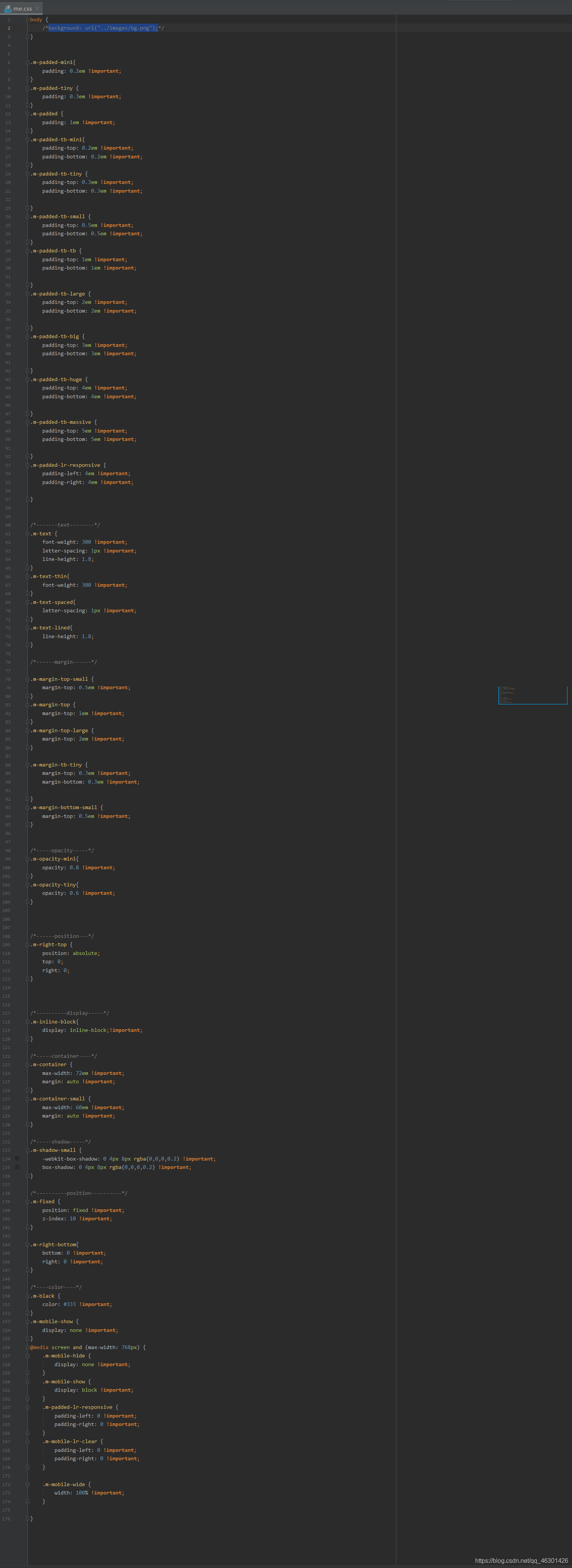Click the 'display: block !important;' line
Screen dimensions: 572x1568
pos(94,1390)
